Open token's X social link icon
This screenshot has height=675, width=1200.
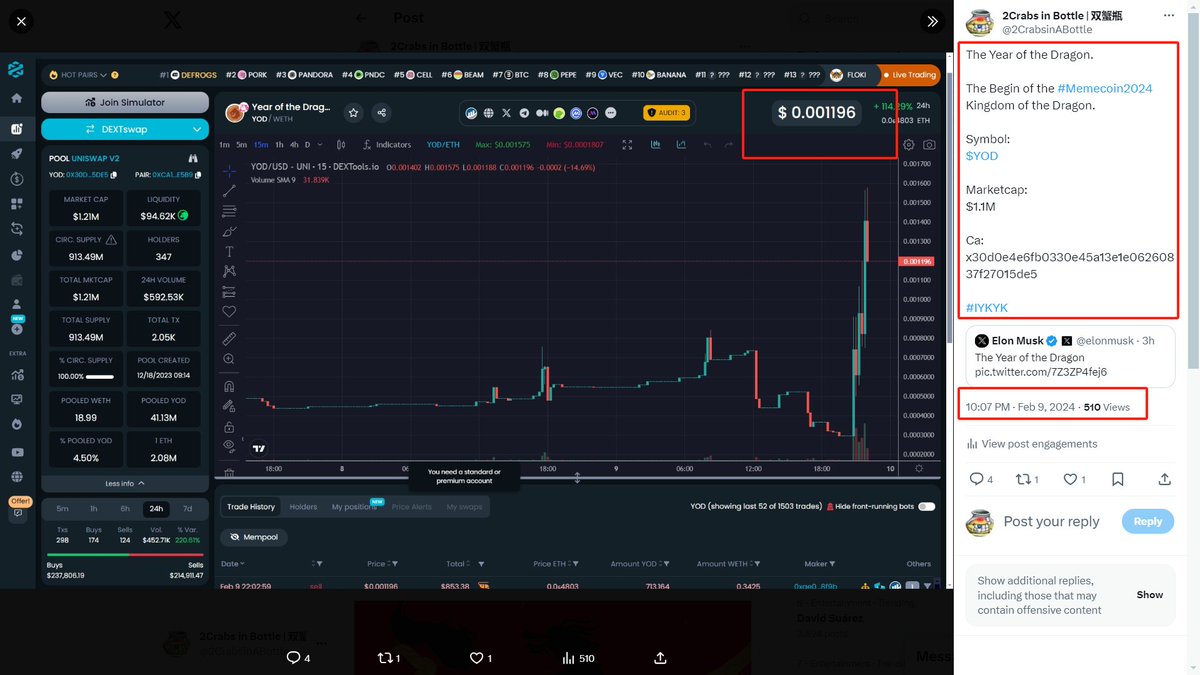tap(506, 113)
